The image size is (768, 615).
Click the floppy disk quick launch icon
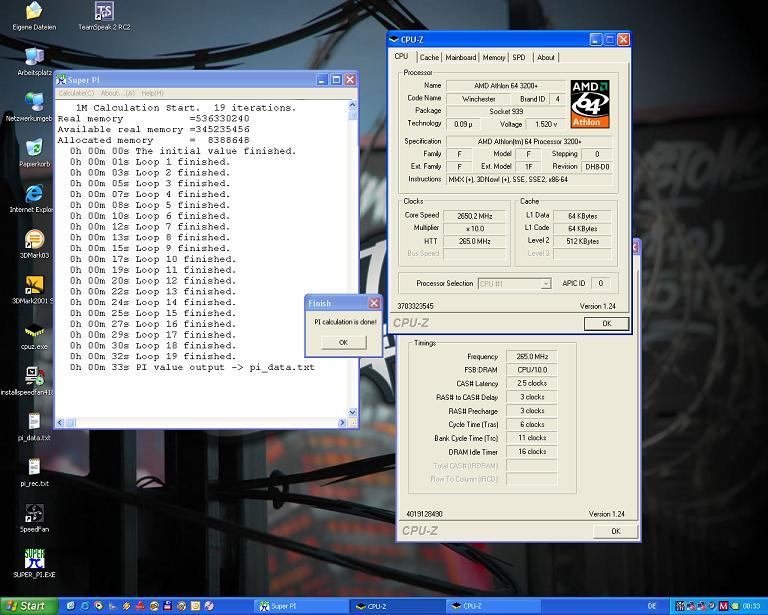168,606
